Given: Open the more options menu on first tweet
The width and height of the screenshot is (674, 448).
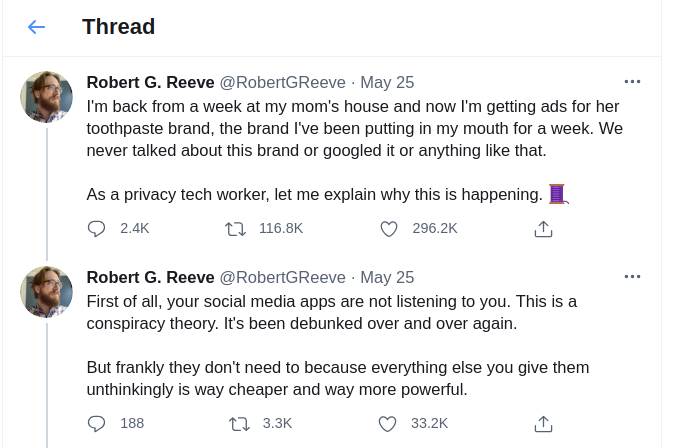Looking at the screenshot, I should [632, 81].
